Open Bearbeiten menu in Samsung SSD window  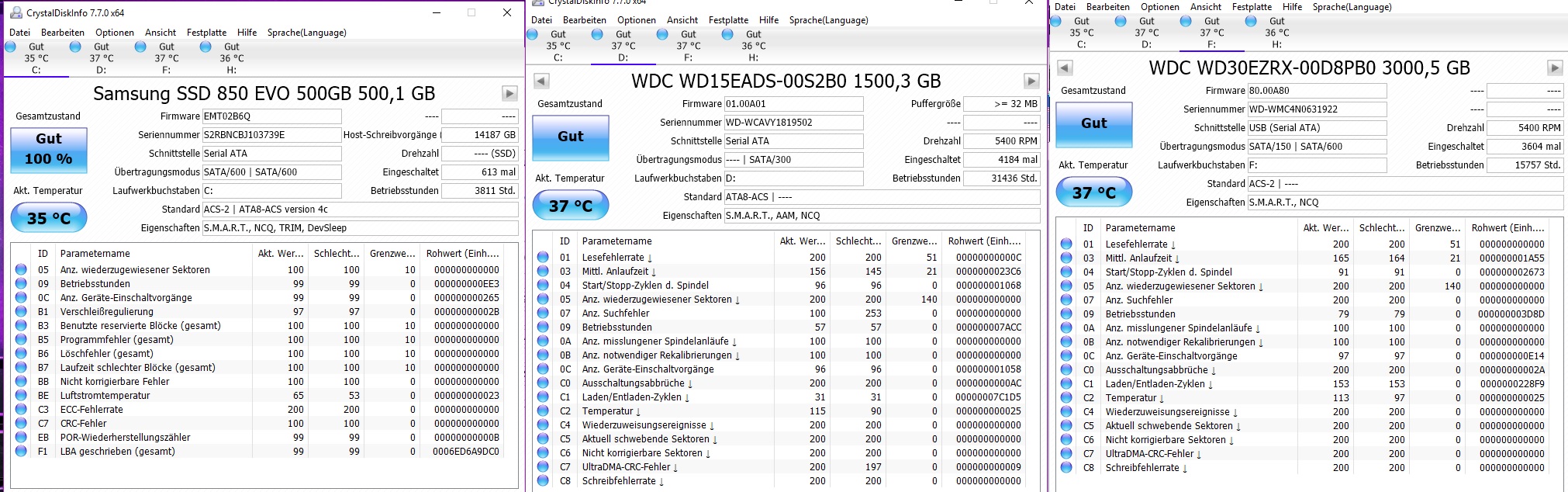(x=63, y=33)
